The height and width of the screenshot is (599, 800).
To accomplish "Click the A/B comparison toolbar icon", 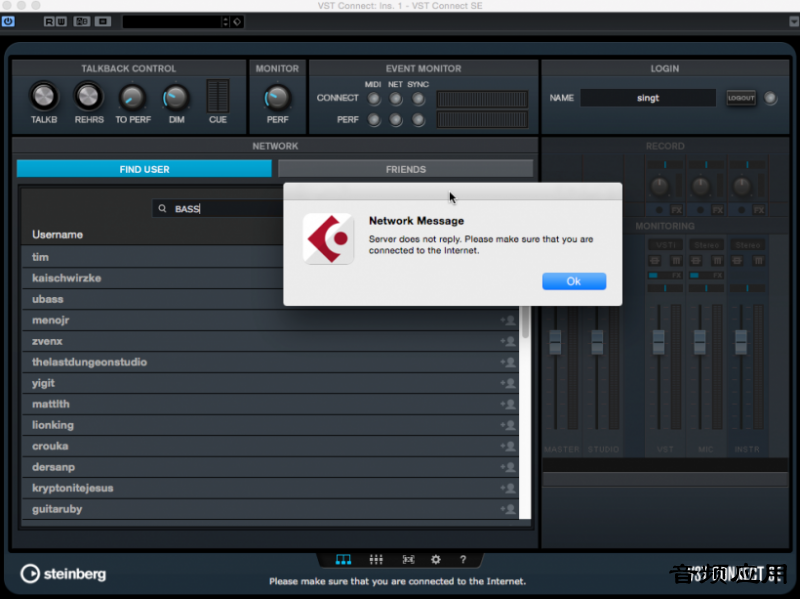I will tap(82, 21).
